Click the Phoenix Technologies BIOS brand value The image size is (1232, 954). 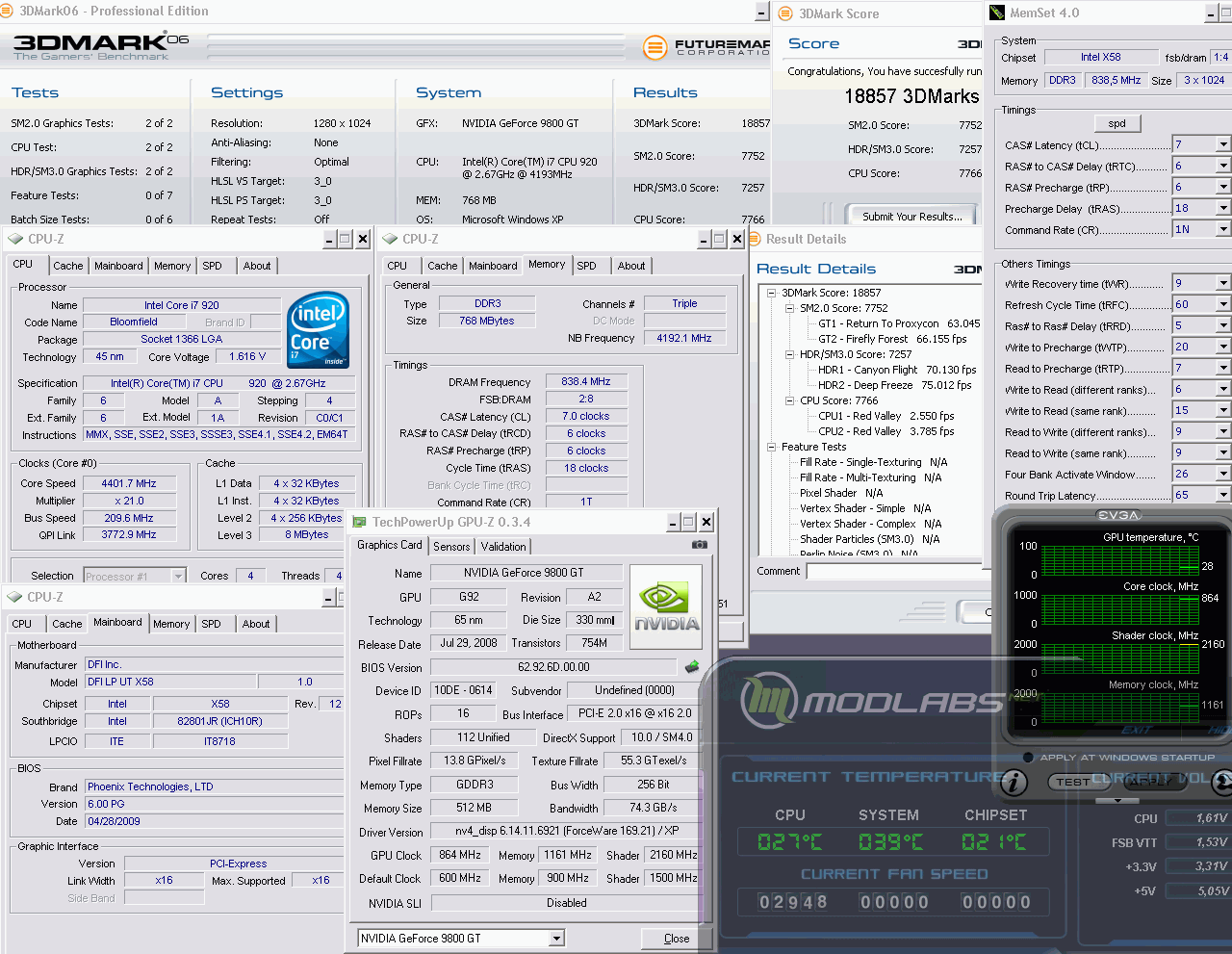coord(214,786)
